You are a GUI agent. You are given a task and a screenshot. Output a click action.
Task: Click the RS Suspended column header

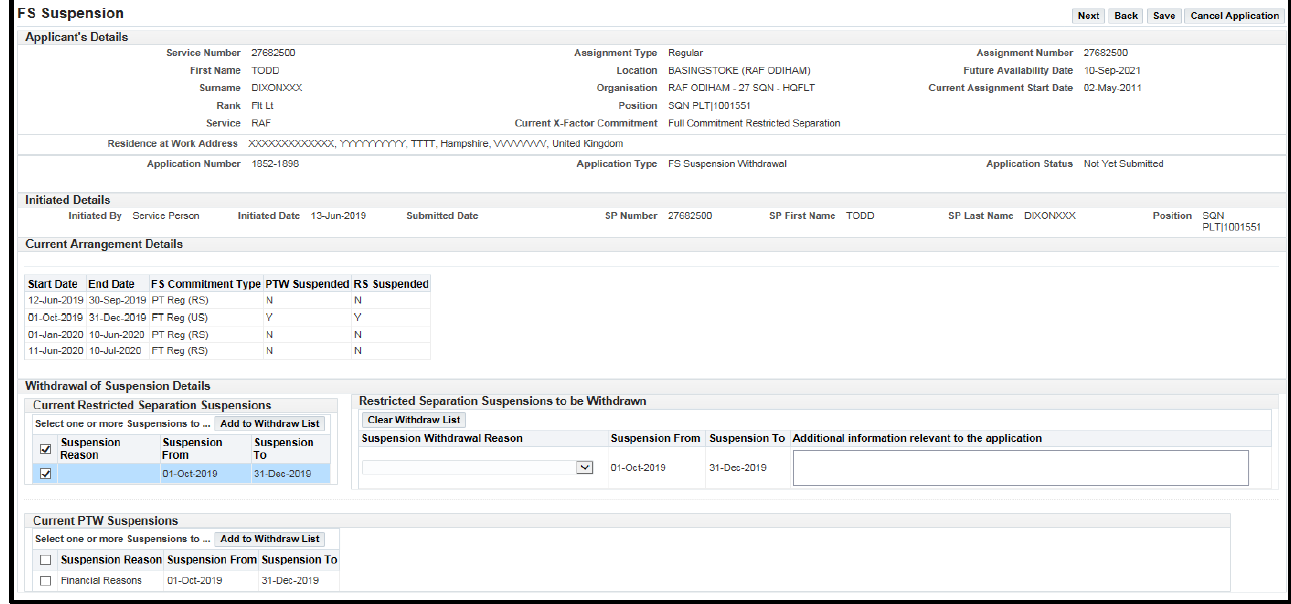391,284
